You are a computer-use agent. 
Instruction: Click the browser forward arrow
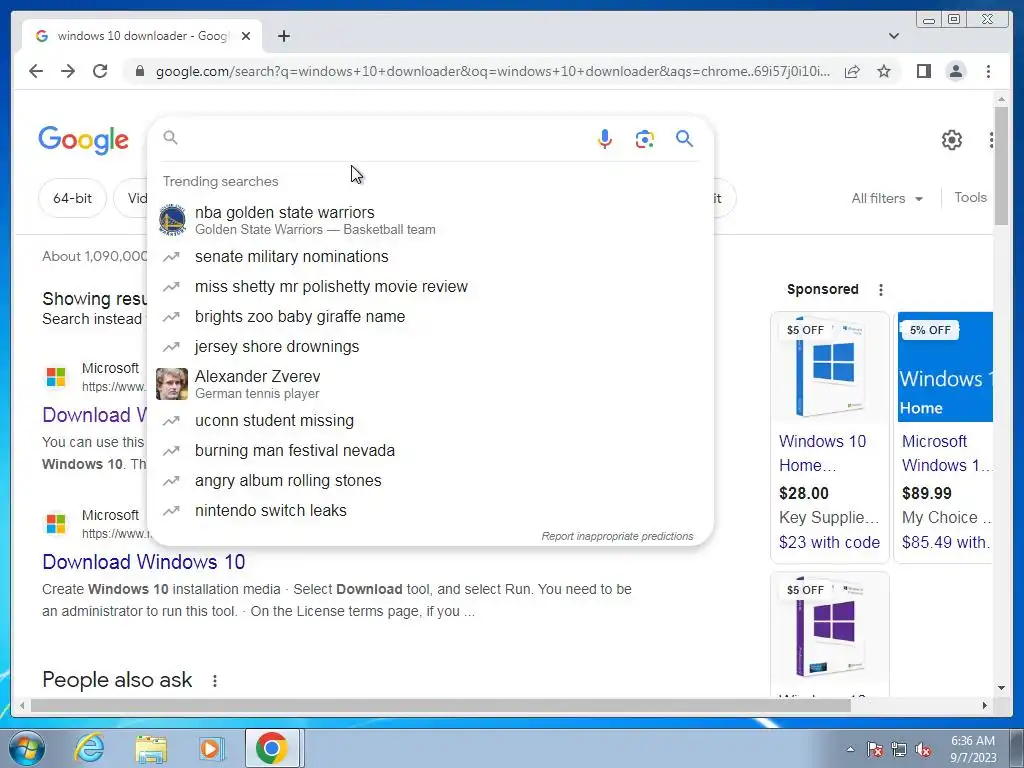(x=68, y=71)
